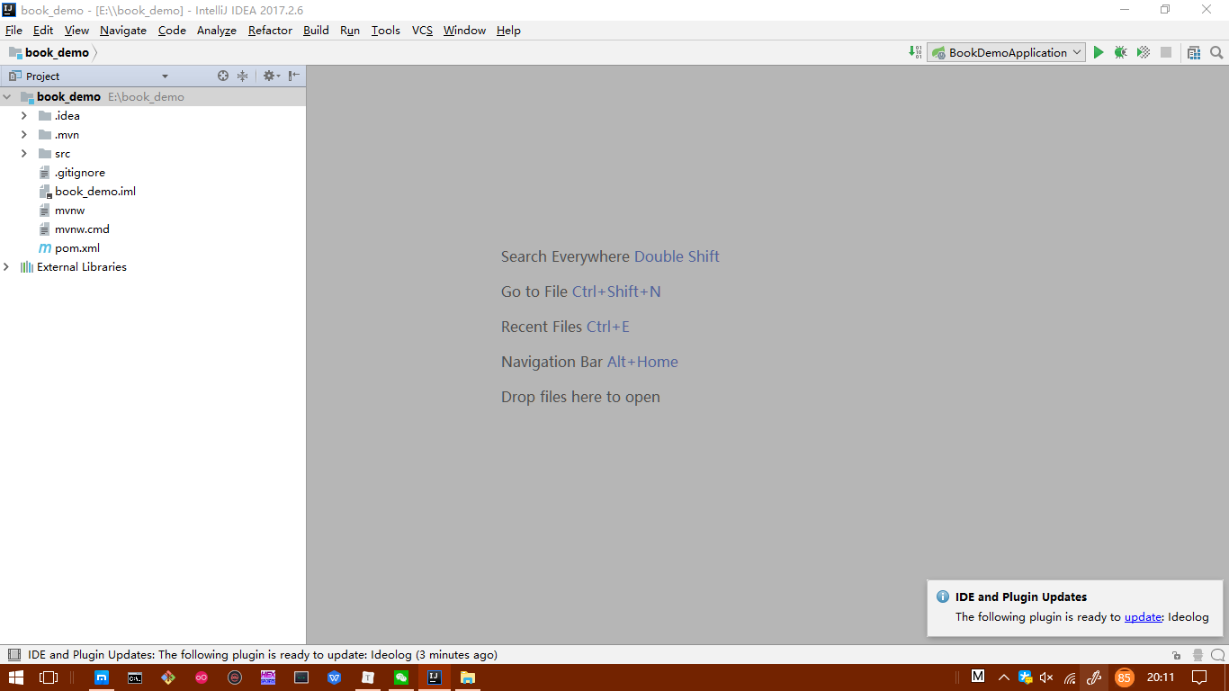
Task: Open the Tools menu
Action: 386,31
